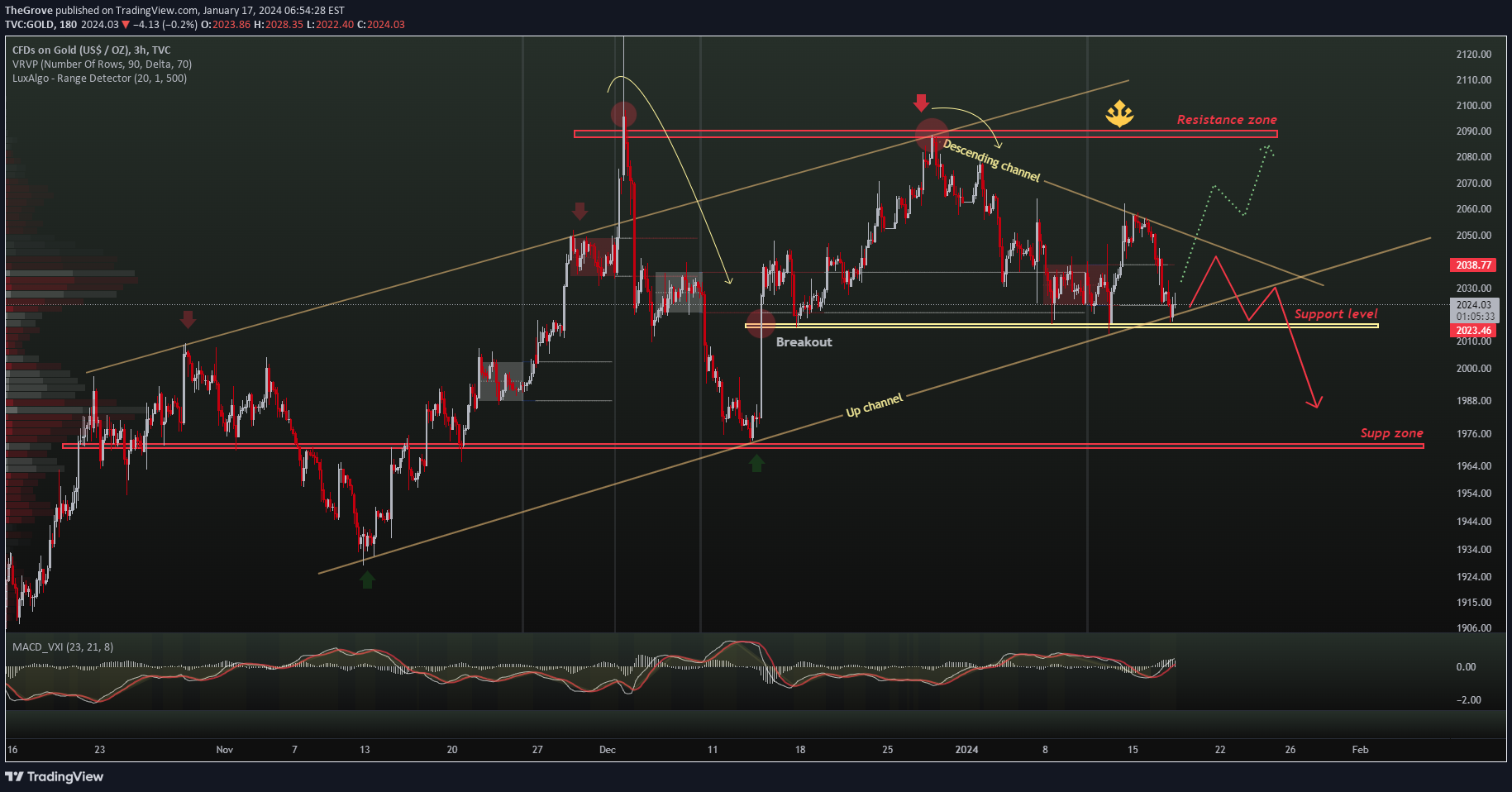1512x792 pixels.
Task: Click the 22 date label on time axis
Action: pyautogui.click(x=1220, y=750)
